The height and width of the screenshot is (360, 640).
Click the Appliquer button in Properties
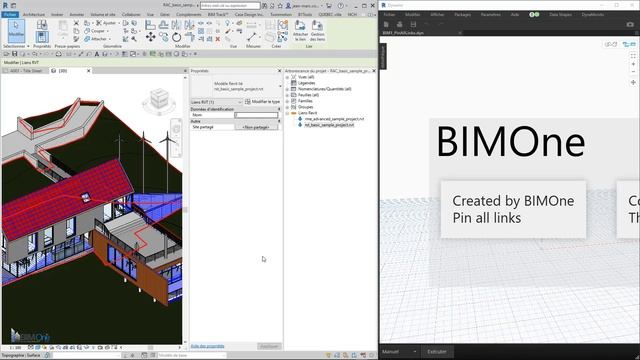tap(269, 346)
